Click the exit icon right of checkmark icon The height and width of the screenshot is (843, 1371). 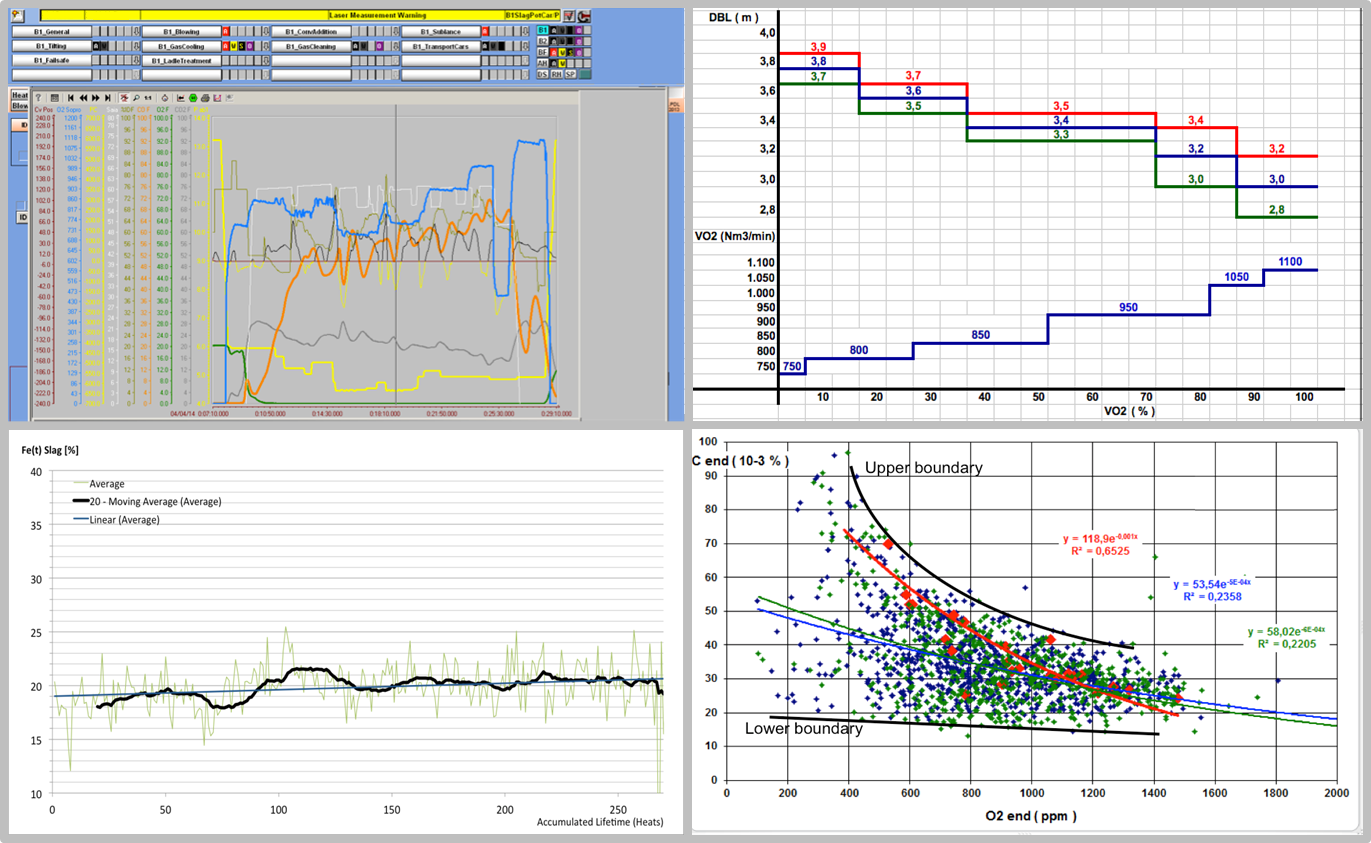[584, 16]
